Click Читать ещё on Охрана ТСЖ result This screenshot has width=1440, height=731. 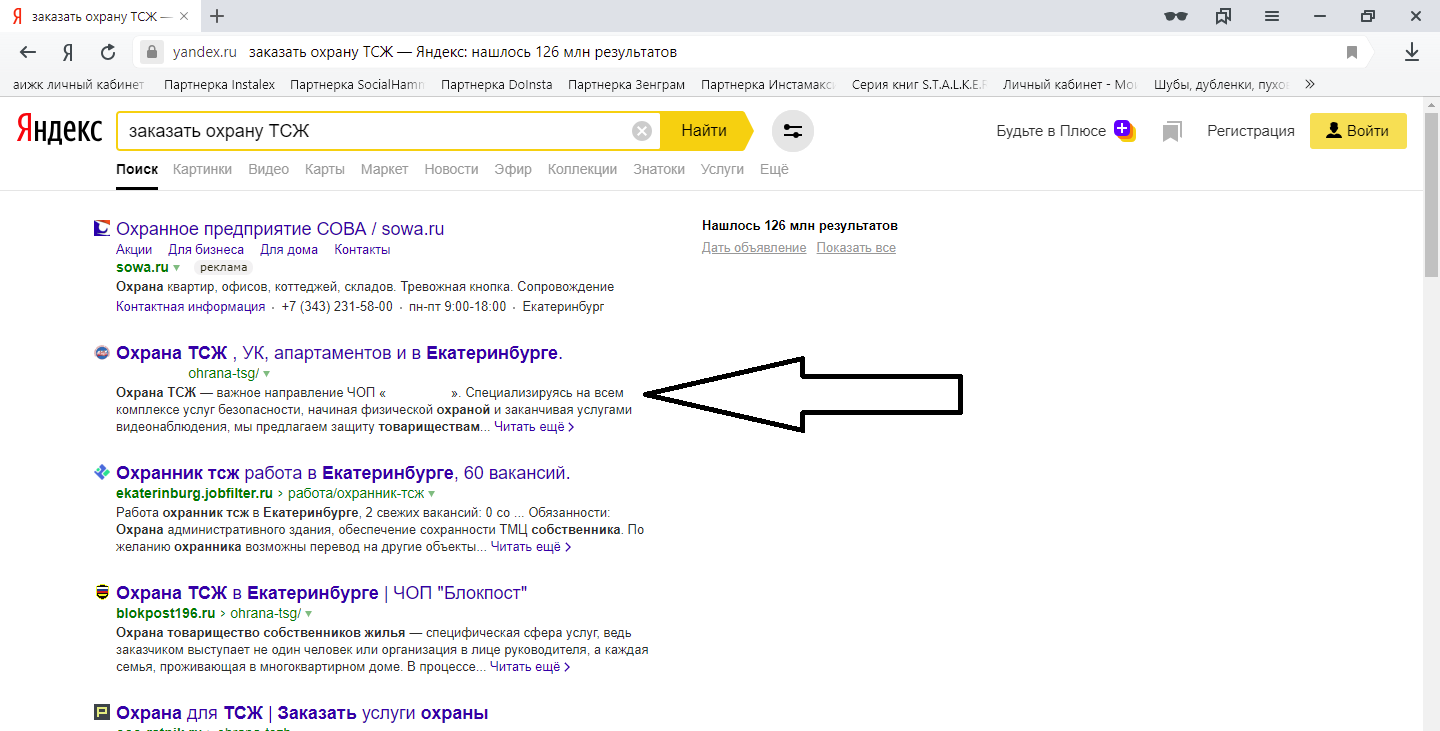pyautogui.click(x=534, y=428)
